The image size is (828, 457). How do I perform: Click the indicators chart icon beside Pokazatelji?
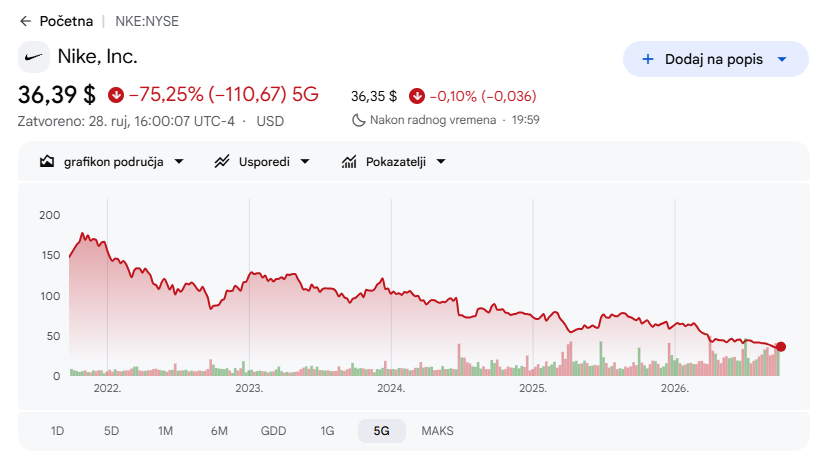(349, 162)
